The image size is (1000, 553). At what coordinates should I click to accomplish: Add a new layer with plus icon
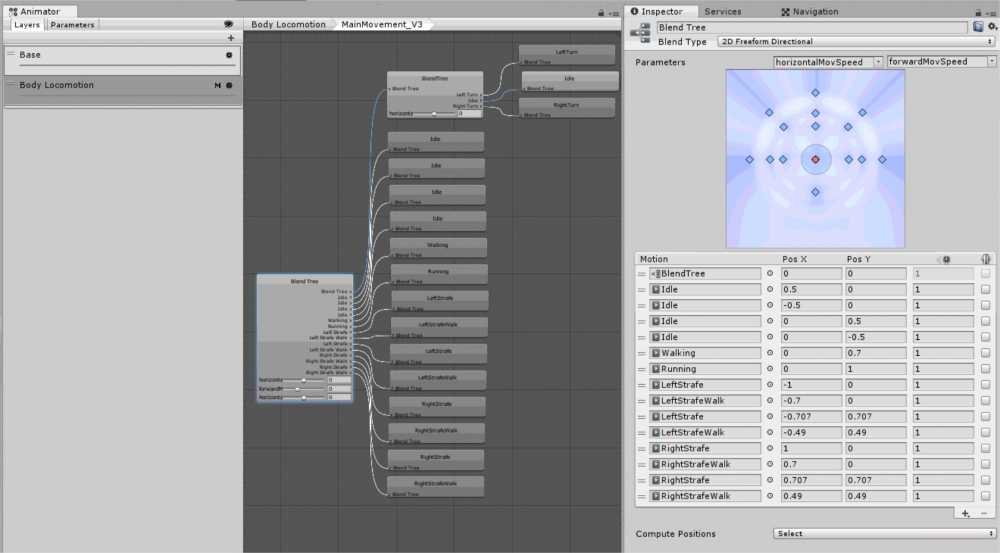click(231, 38)
